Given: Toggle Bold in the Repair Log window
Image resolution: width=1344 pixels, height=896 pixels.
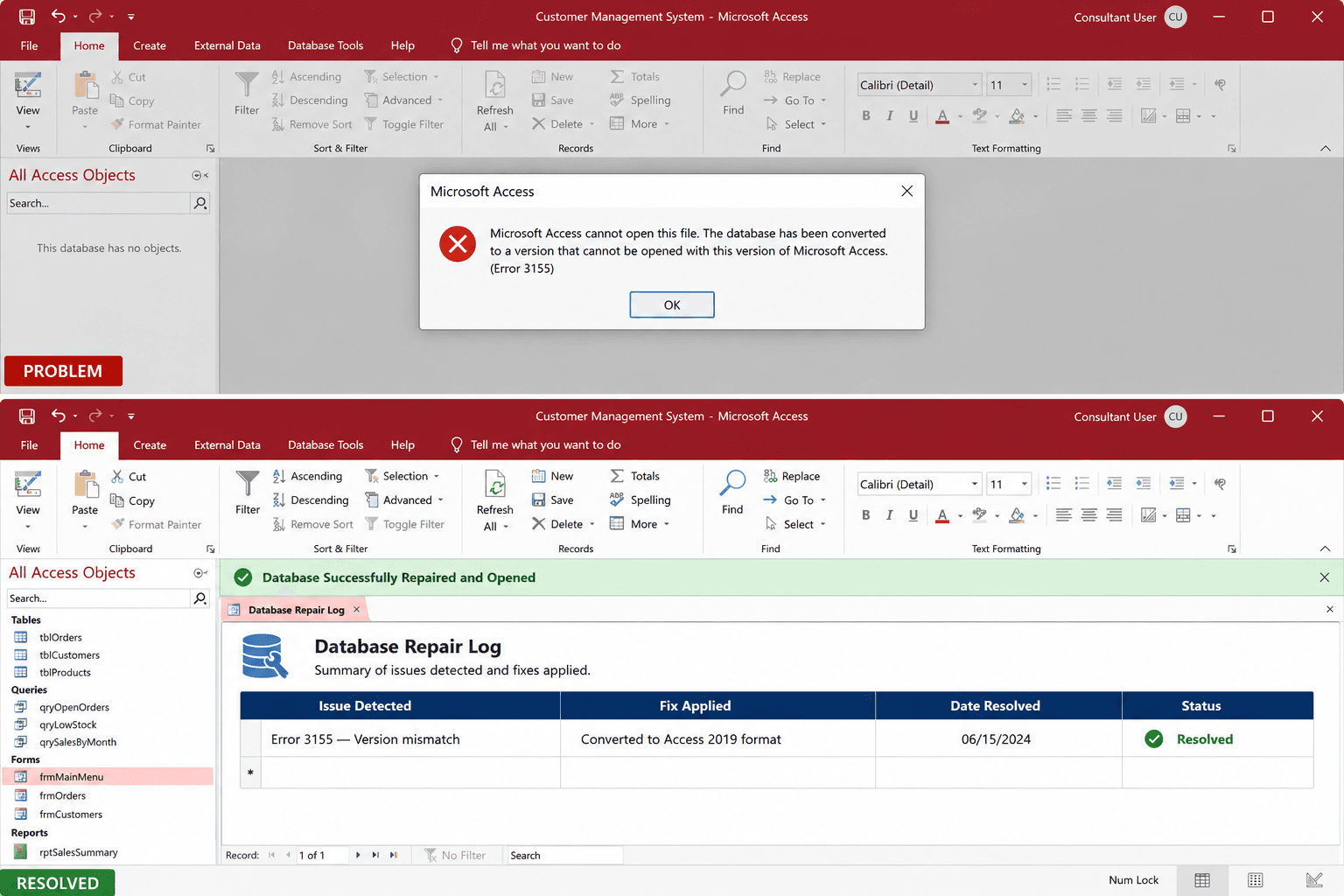Looking at the screenshot, I should [866, 515].
